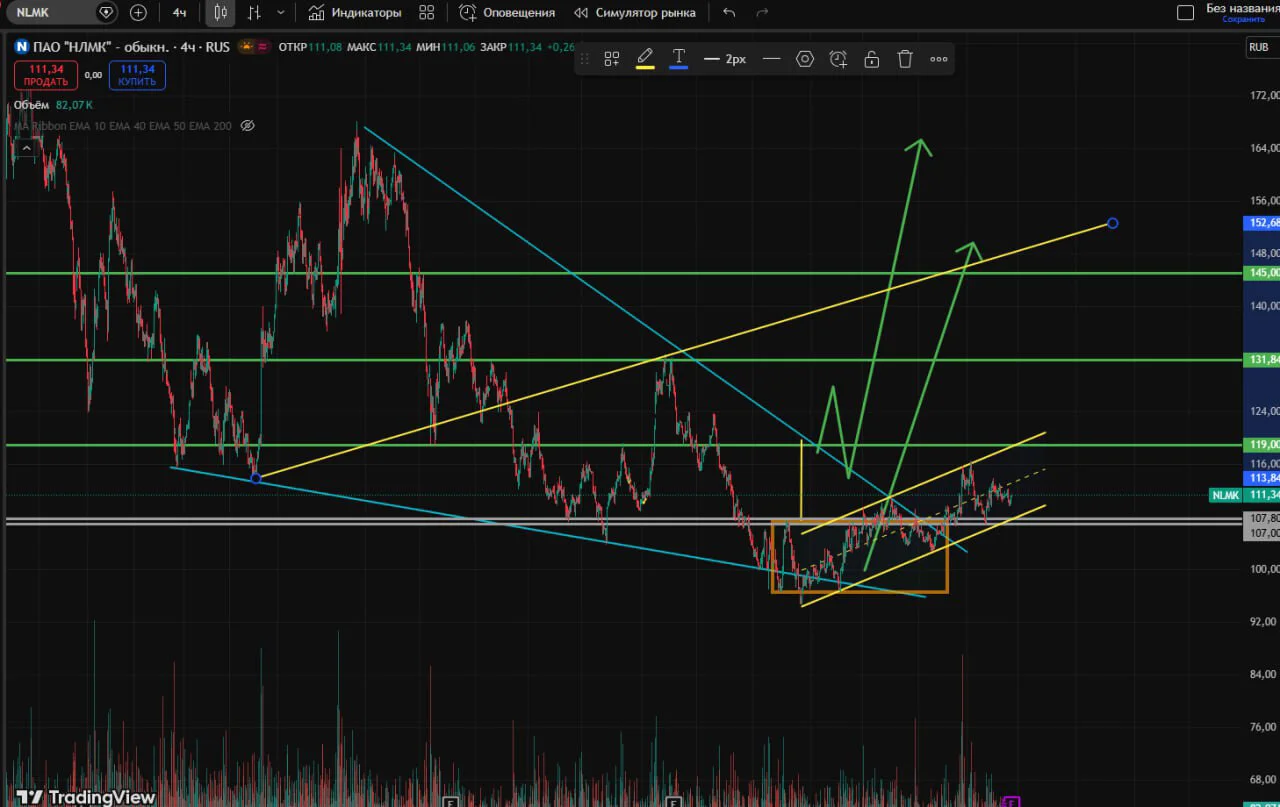Open the RUB currency selector
This screenshot has width=1280, height=807.
click(x=1258, y=46)
